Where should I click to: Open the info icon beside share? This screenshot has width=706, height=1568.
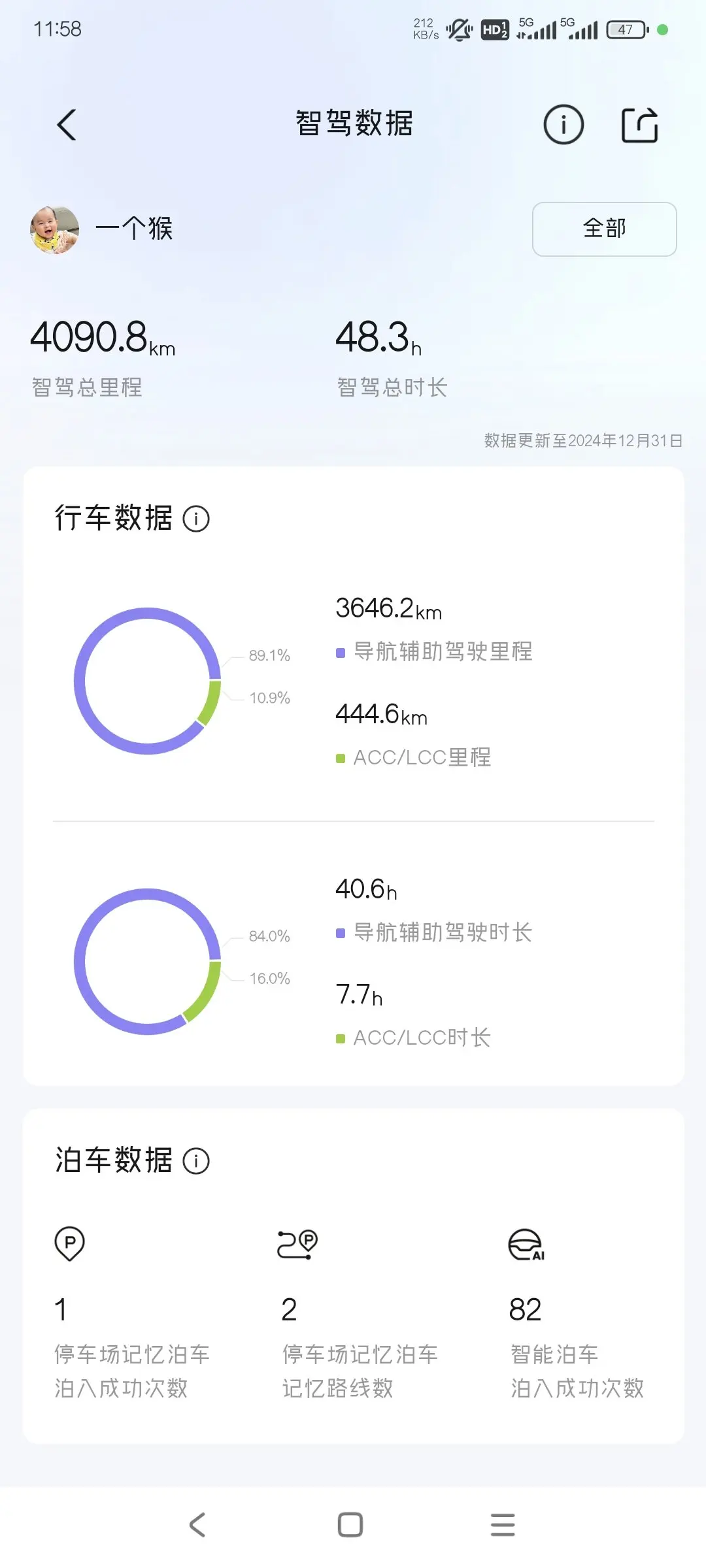(x=563, y=124)
